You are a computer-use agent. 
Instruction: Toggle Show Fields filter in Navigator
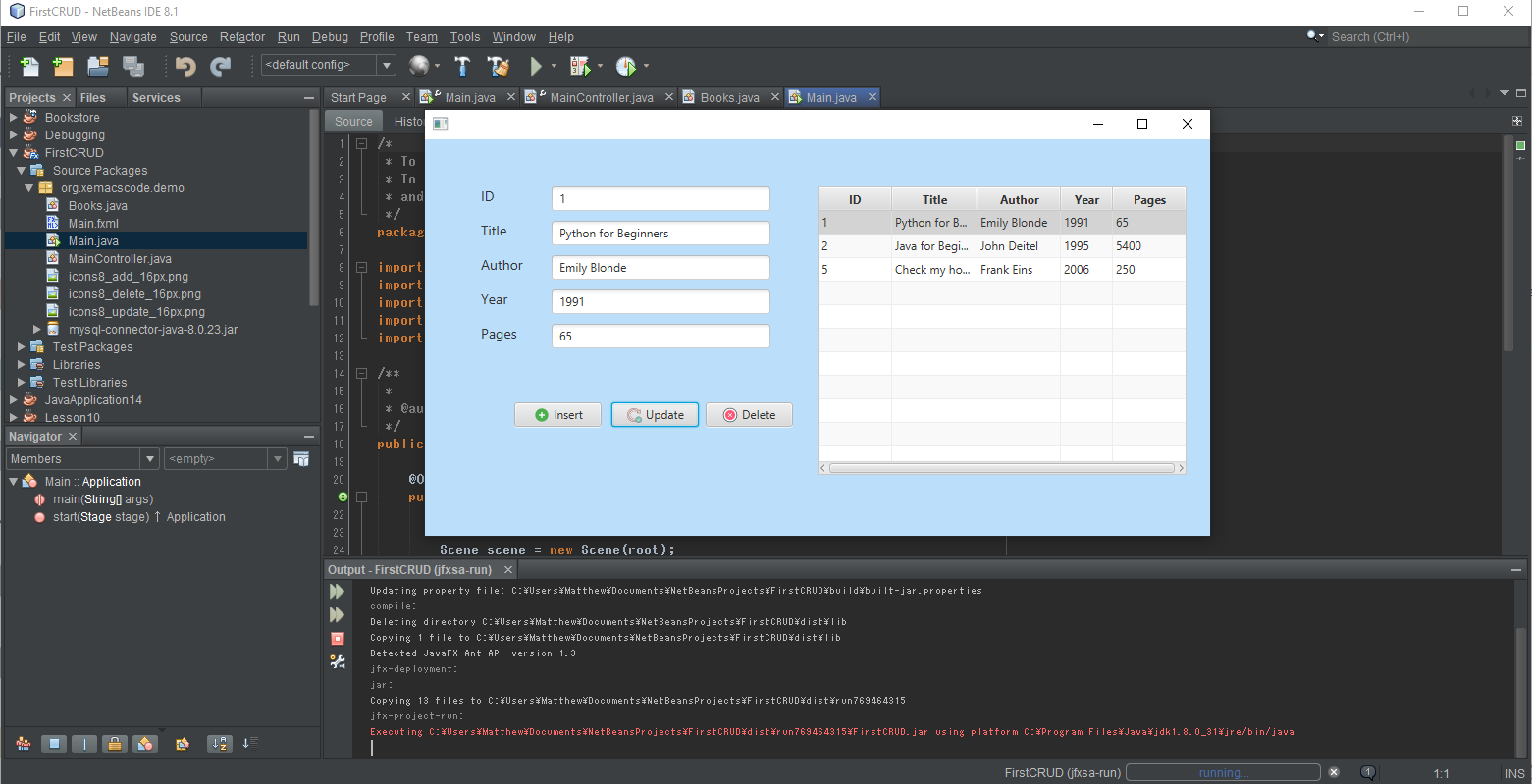pos(54,744)
